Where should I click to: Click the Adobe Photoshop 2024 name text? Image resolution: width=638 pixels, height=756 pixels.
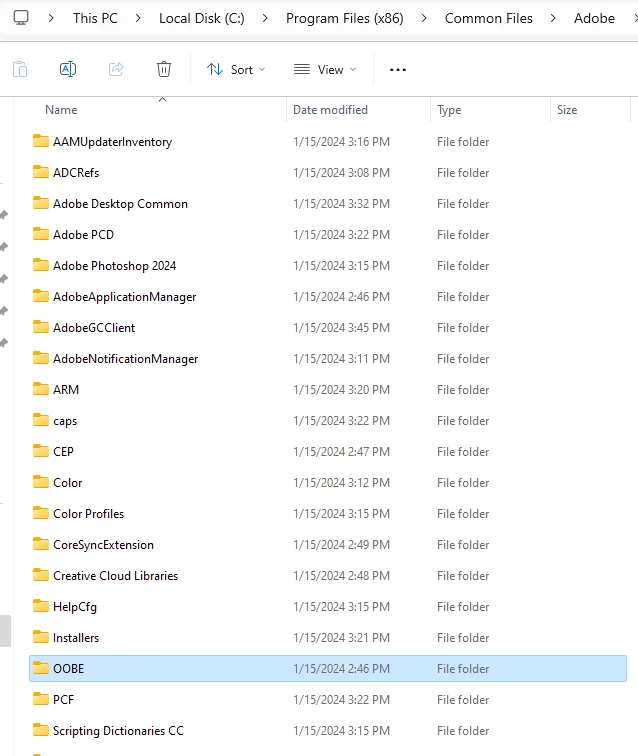coord(114,266)
